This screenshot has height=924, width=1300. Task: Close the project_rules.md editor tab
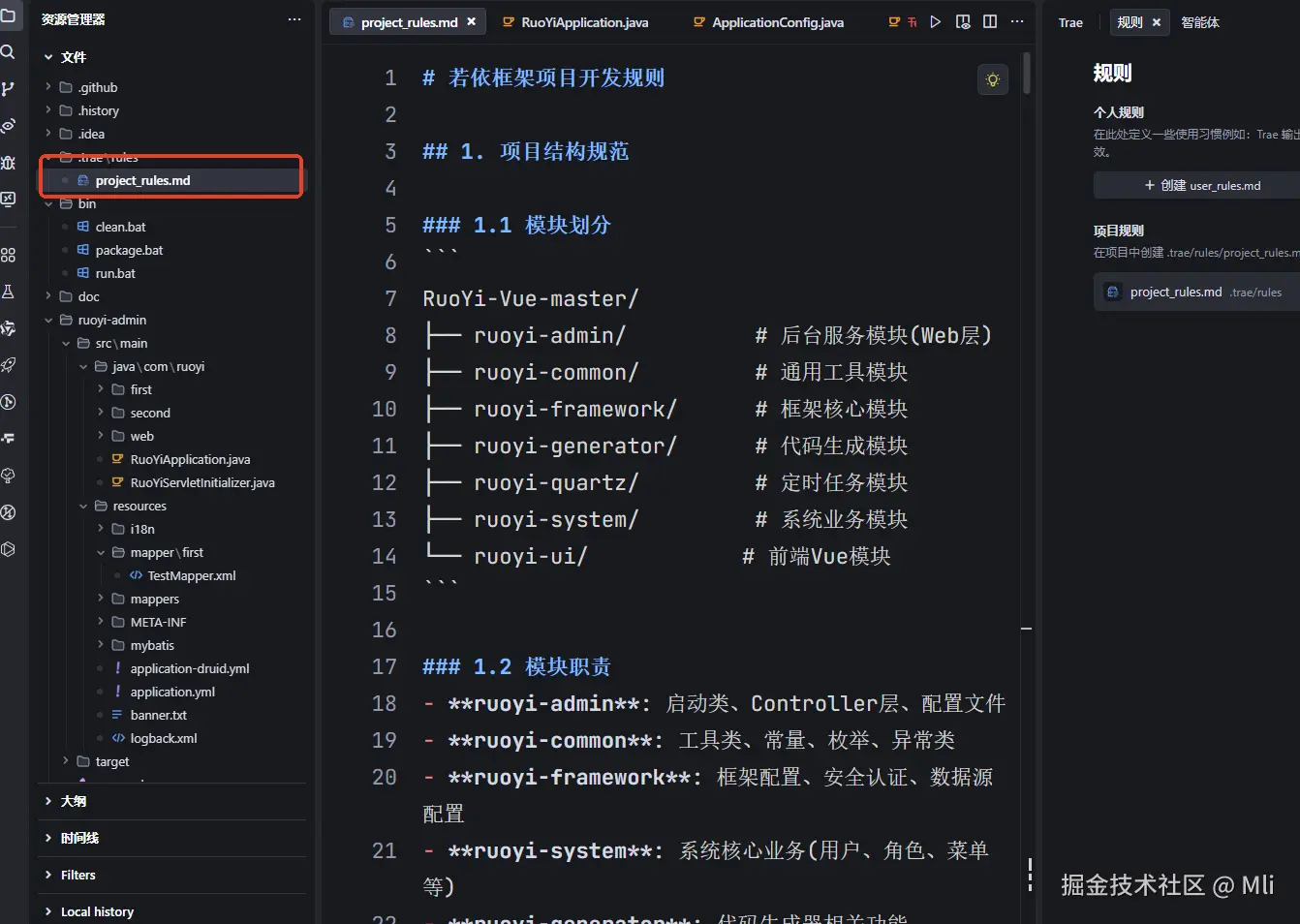(472, 21)
